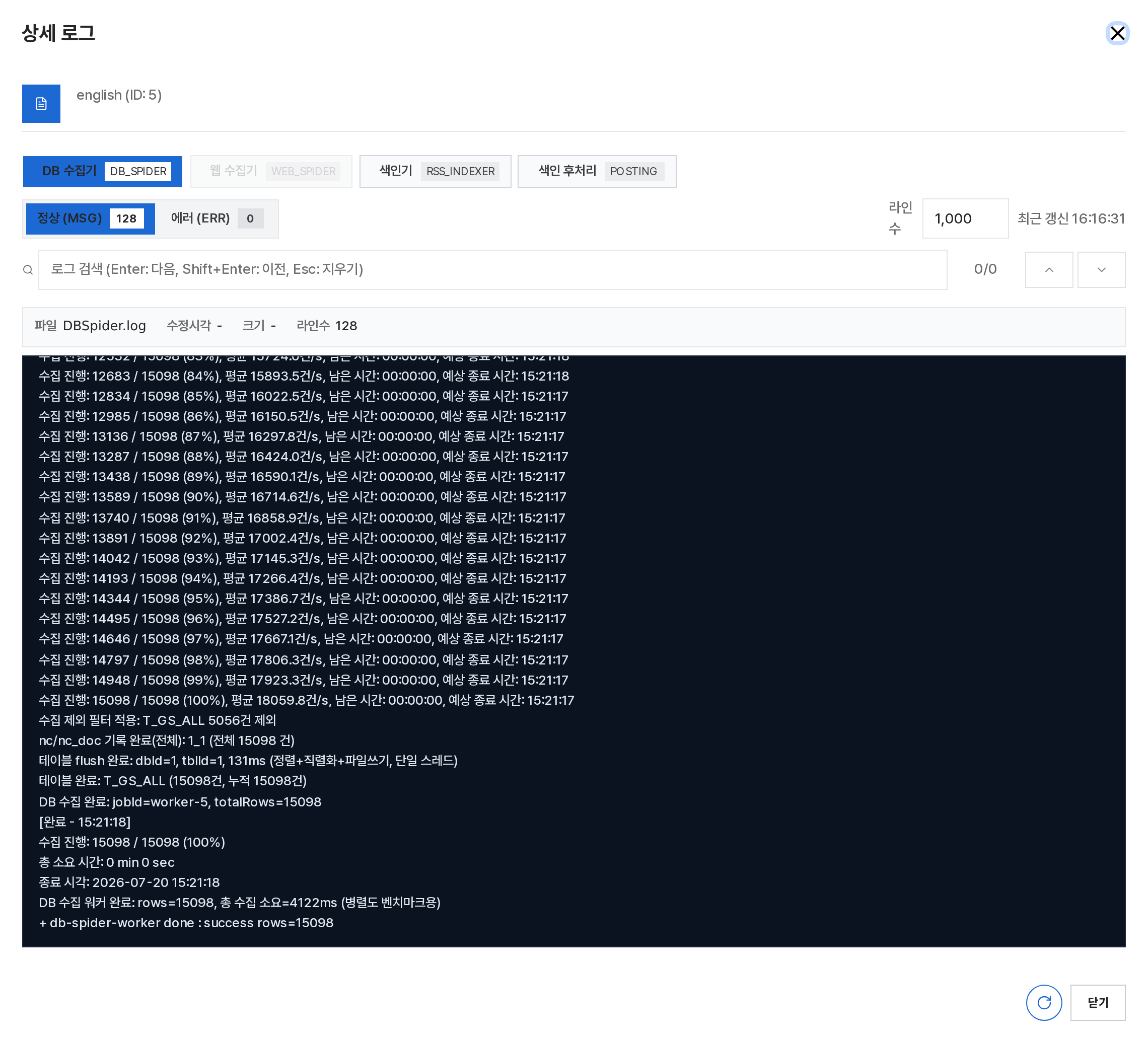Click the 128 count badge on MSG
Screen dimensions: 1148x1039
point(126,218)
